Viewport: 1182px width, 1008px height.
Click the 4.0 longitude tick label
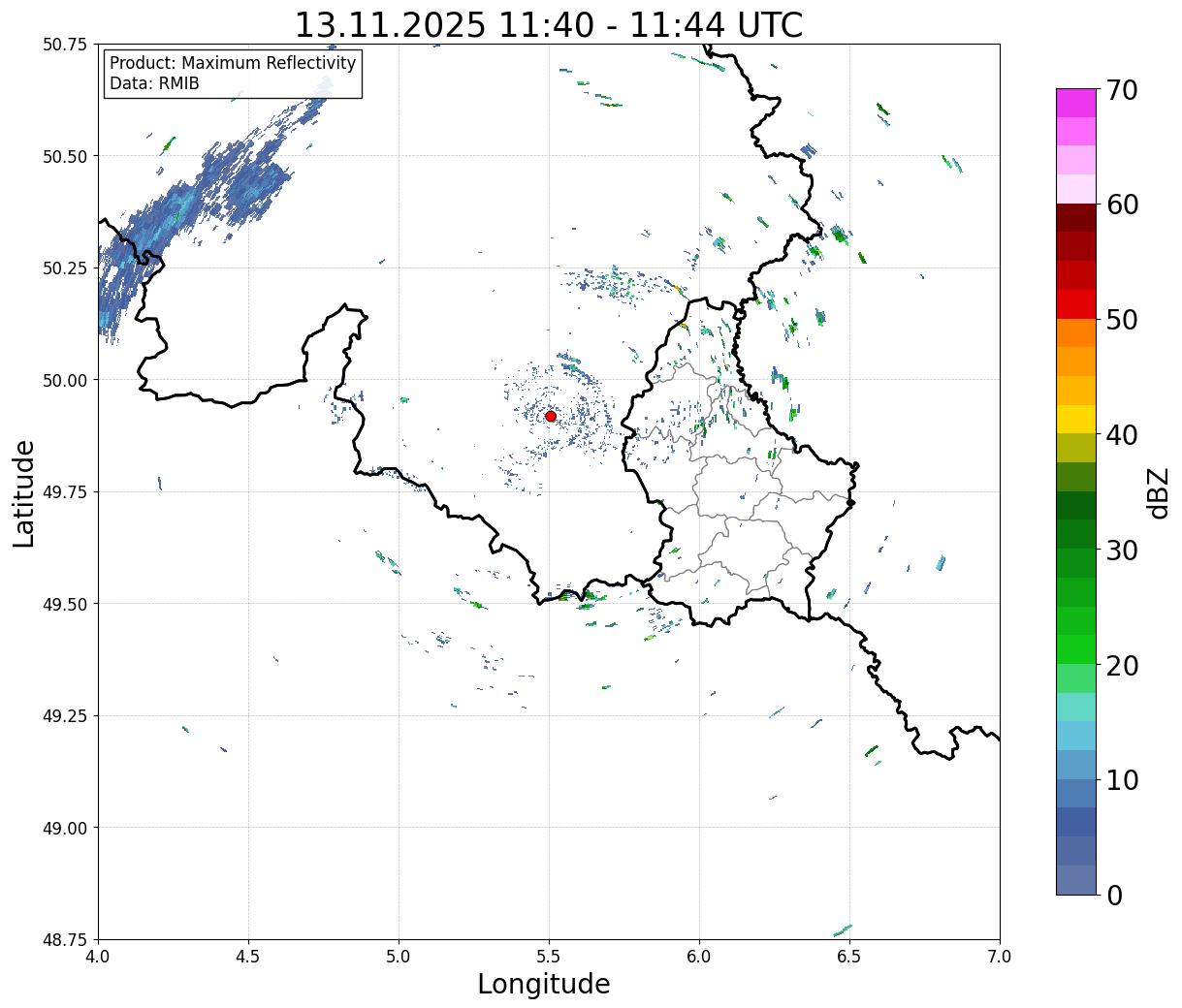point(98,957)
